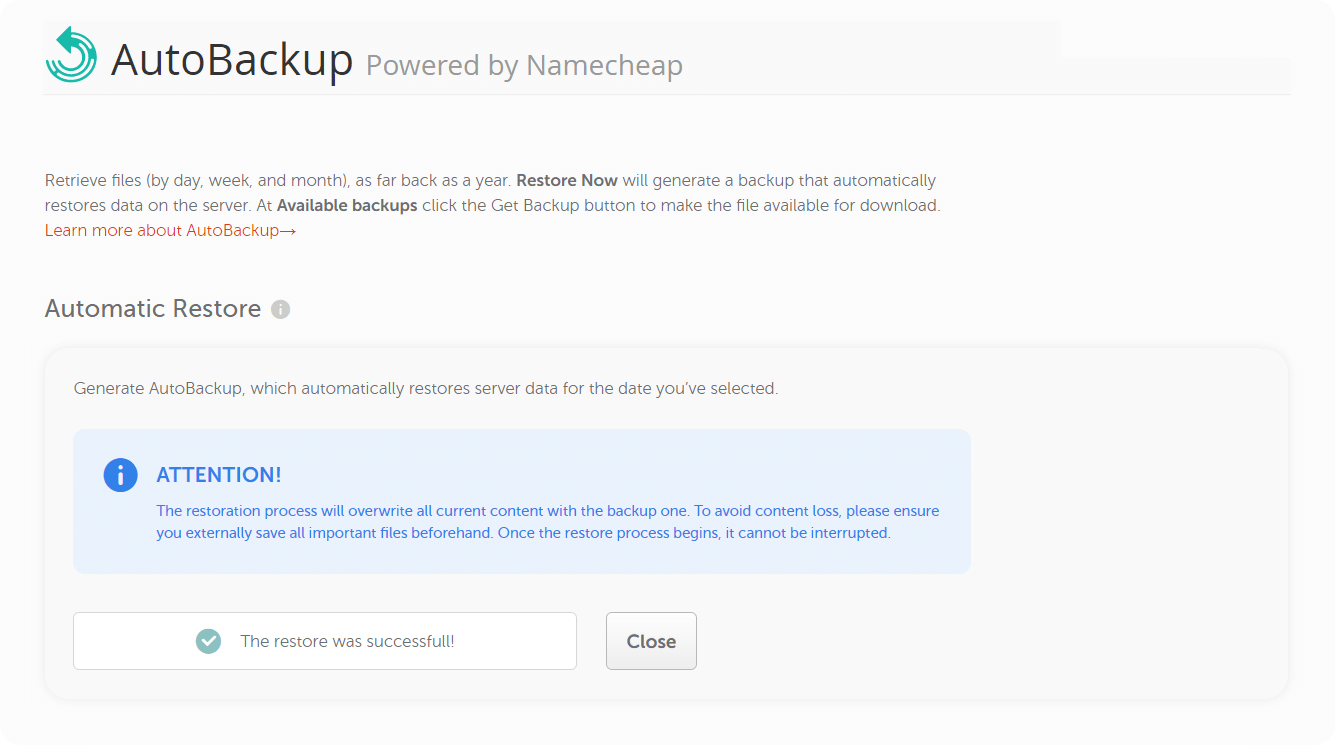Viewport: 1335px width, 745px height.
Task: Click the Powered by Namecheap text
Action: coord(524,65)
